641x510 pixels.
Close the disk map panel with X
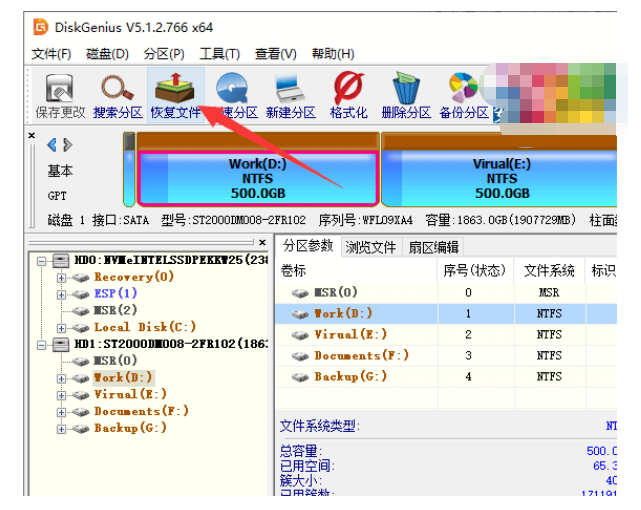click(x=31, y=134)
